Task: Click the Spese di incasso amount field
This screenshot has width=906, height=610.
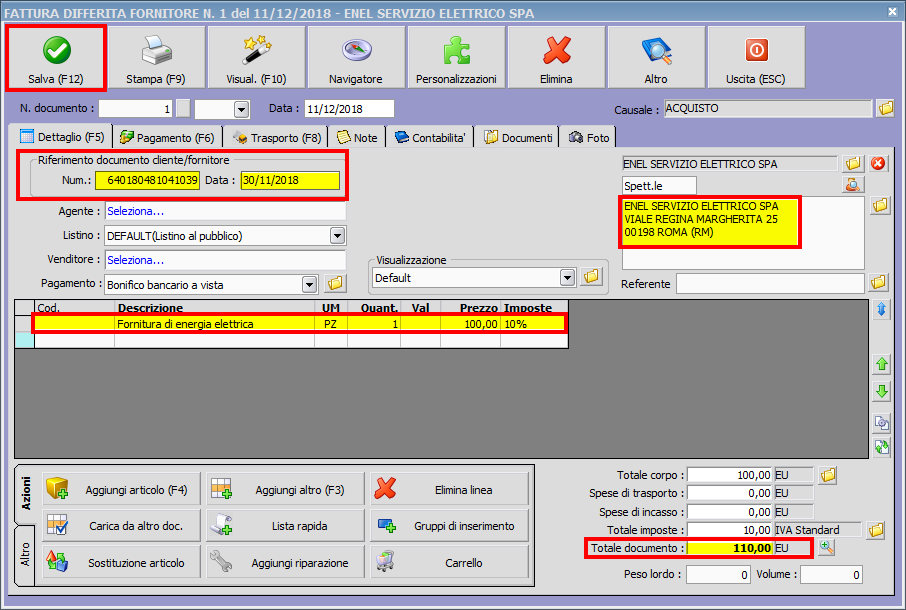Action: [x=730, y=512]
